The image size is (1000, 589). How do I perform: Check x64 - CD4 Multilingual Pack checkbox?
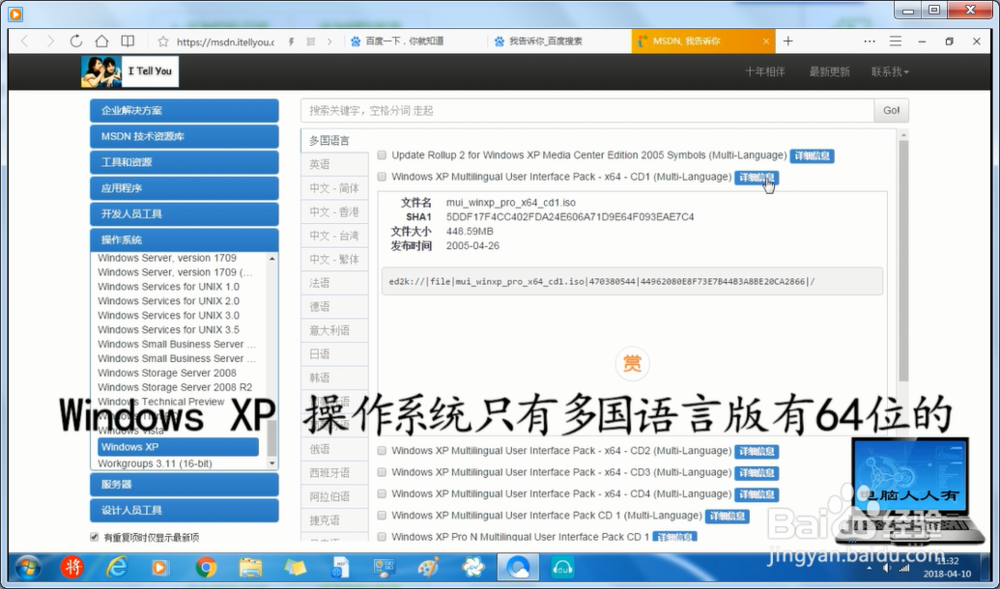381,494
